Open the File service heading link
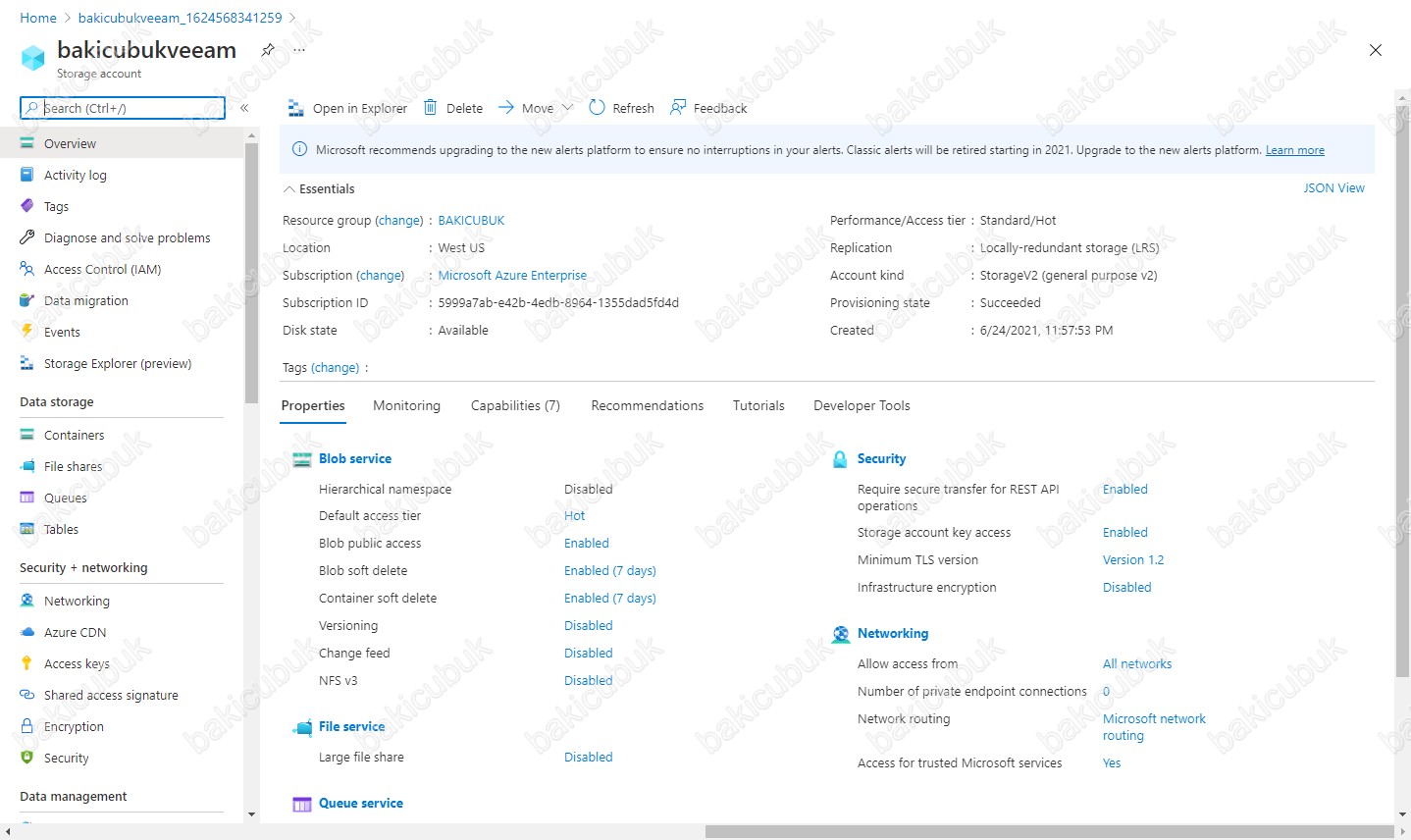This screenshot has width=1411, height=840. [x=351, y=726]
